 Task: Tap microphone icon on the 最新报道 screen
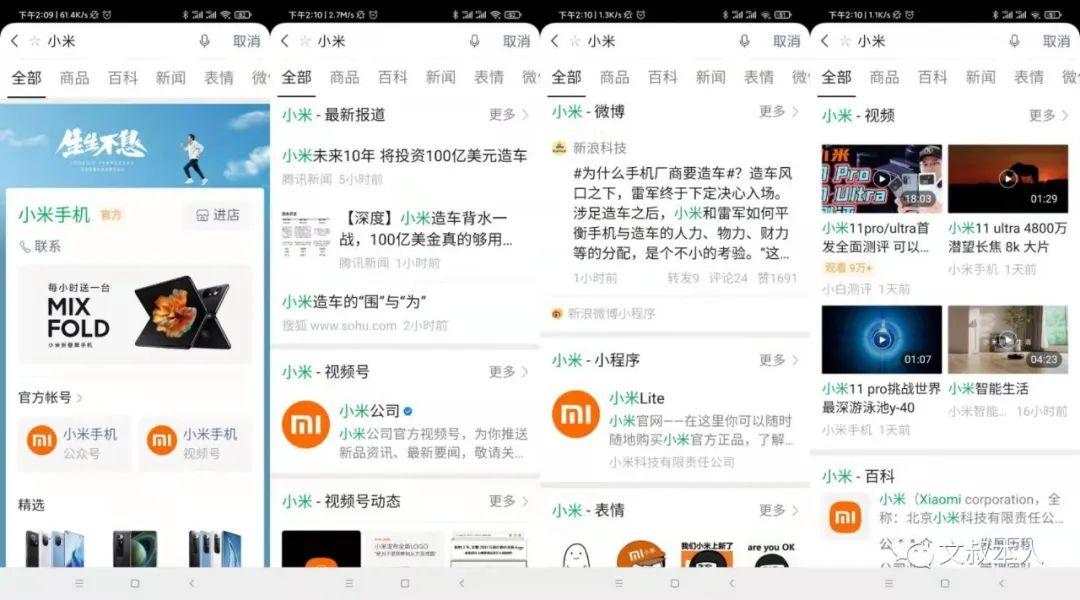(x=475, y=41)
